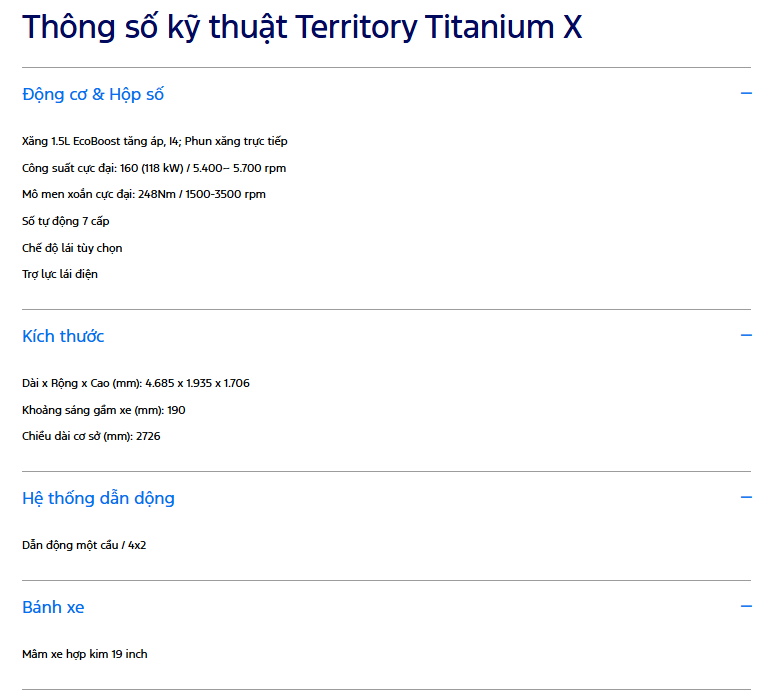Click the Chiều dài cơ sở 2726 line
769x698 pixels.
(x=91, y=436)
